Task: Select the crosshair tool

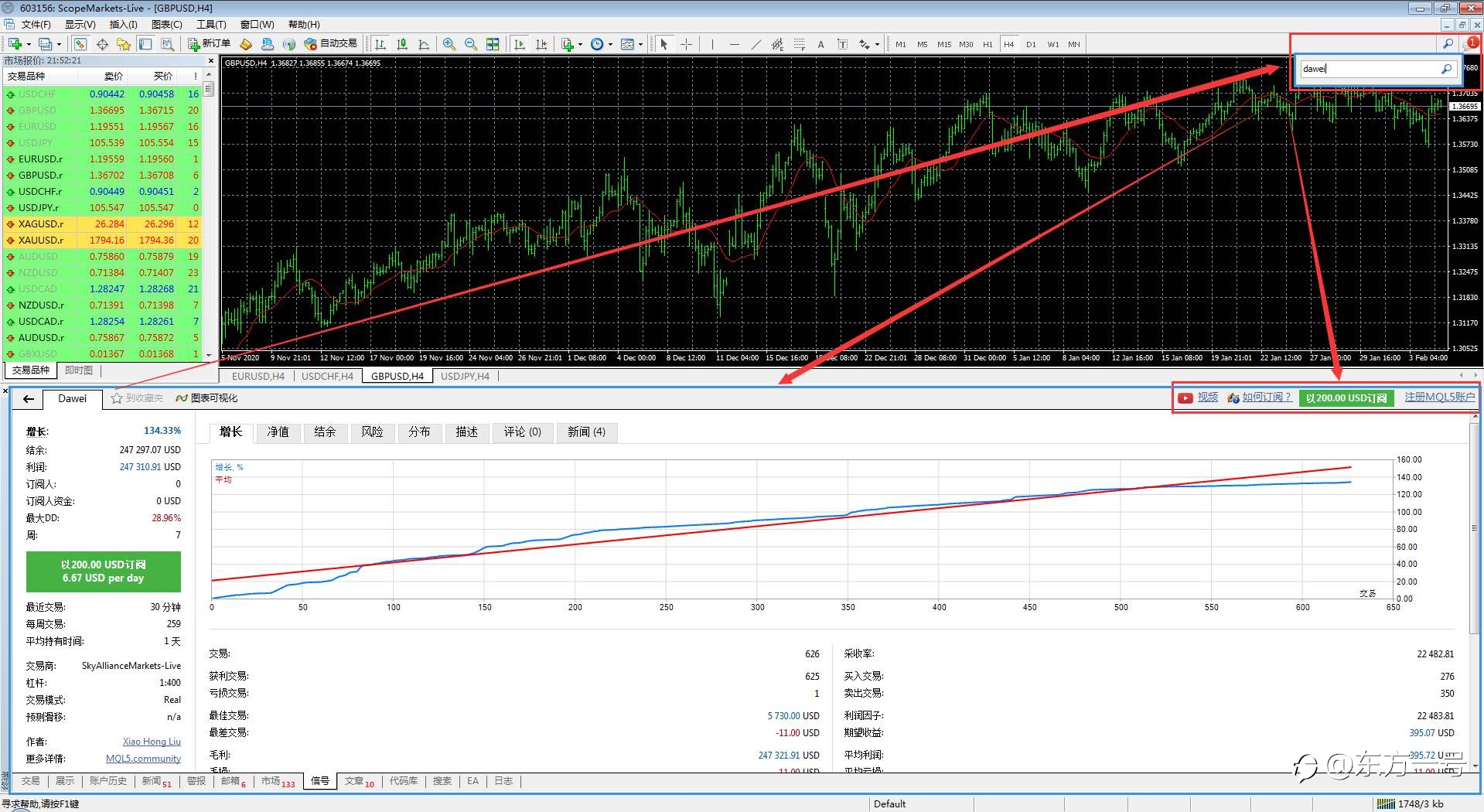Action: (x=686, y=44)
